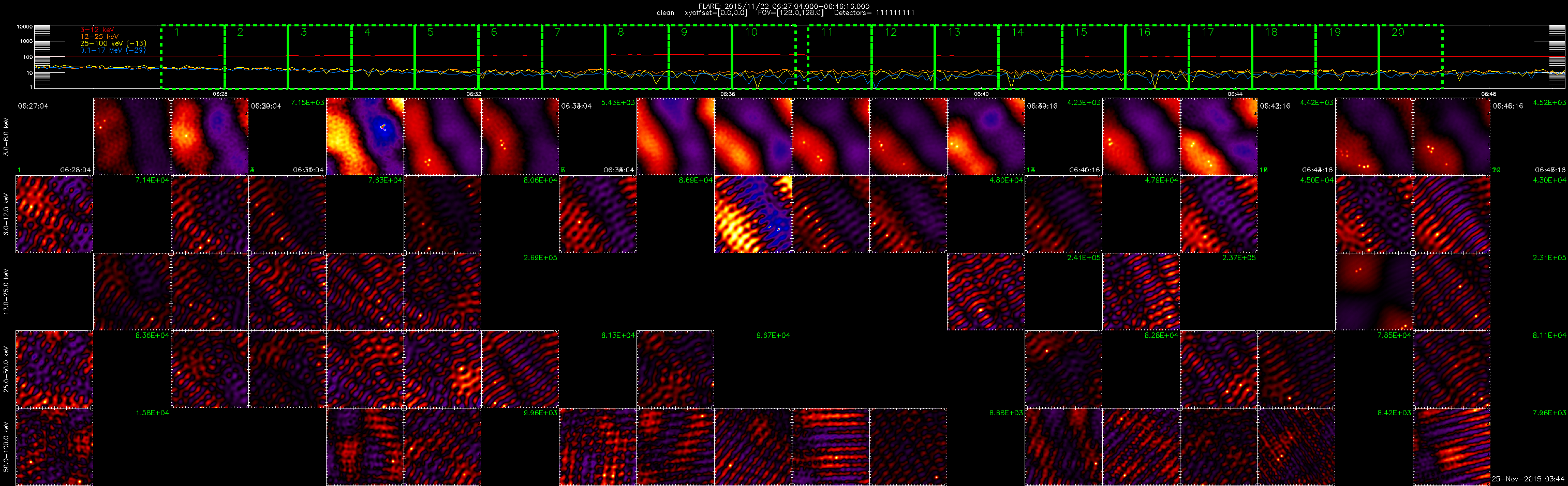Image resolution: width=1568 pixels, height=486 pixels.
Task: Select time interval 10 on the light curve
Action: (x=764, y=57)
